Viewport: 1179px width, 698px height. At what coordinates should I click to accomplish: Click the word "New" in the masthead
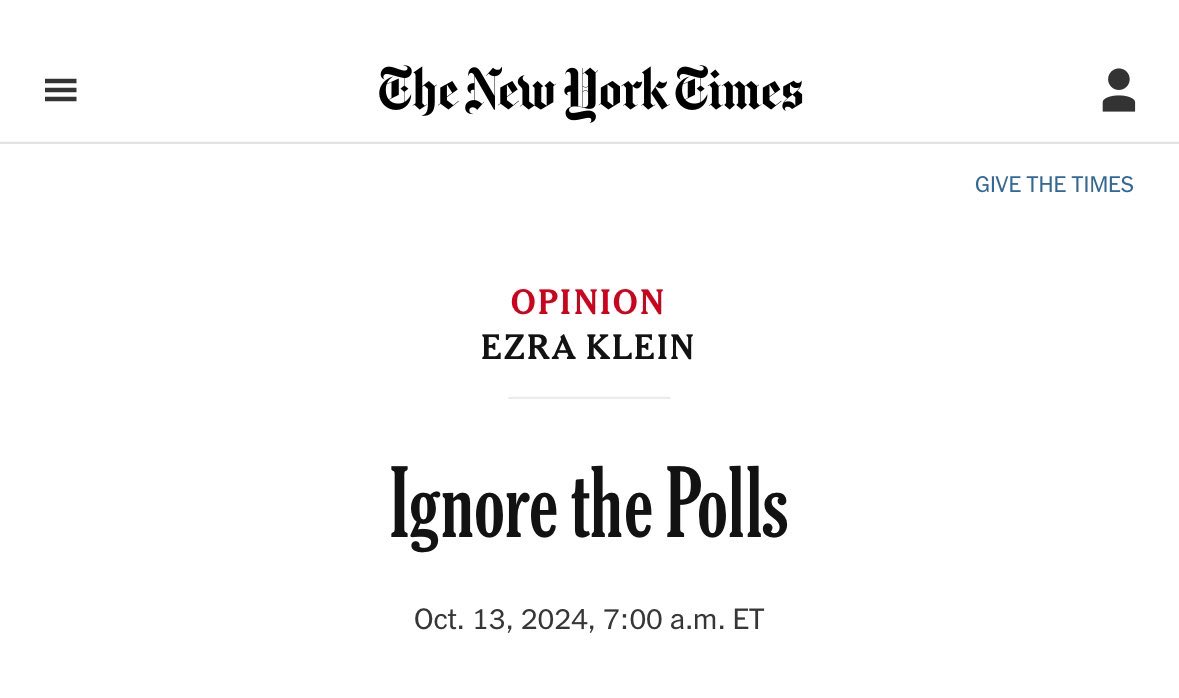(x=510, y=92)
